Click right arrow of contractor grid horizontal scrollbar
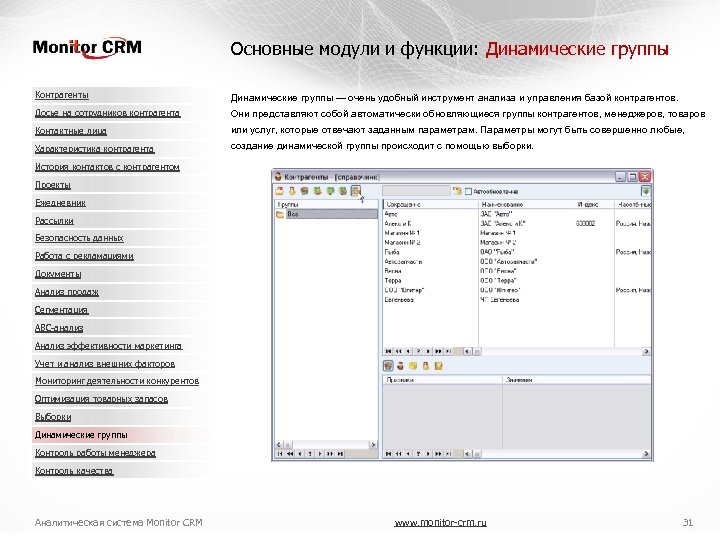 pos(646,351)
